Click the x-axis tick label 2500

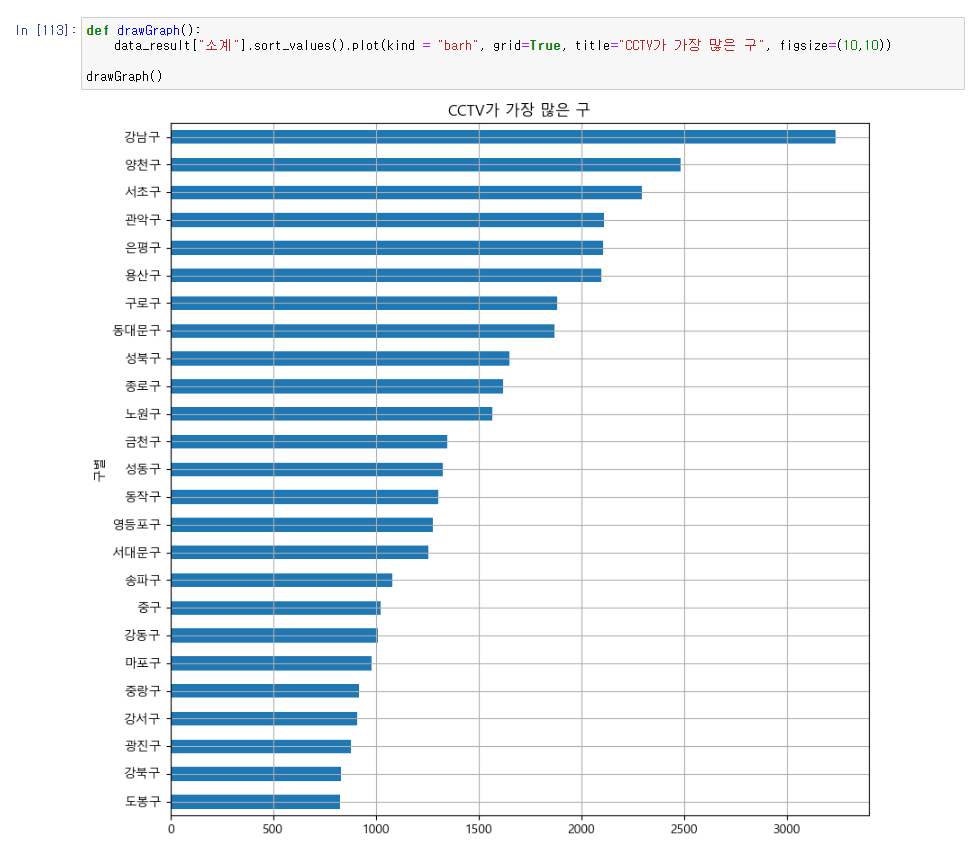tap(684, 829)
